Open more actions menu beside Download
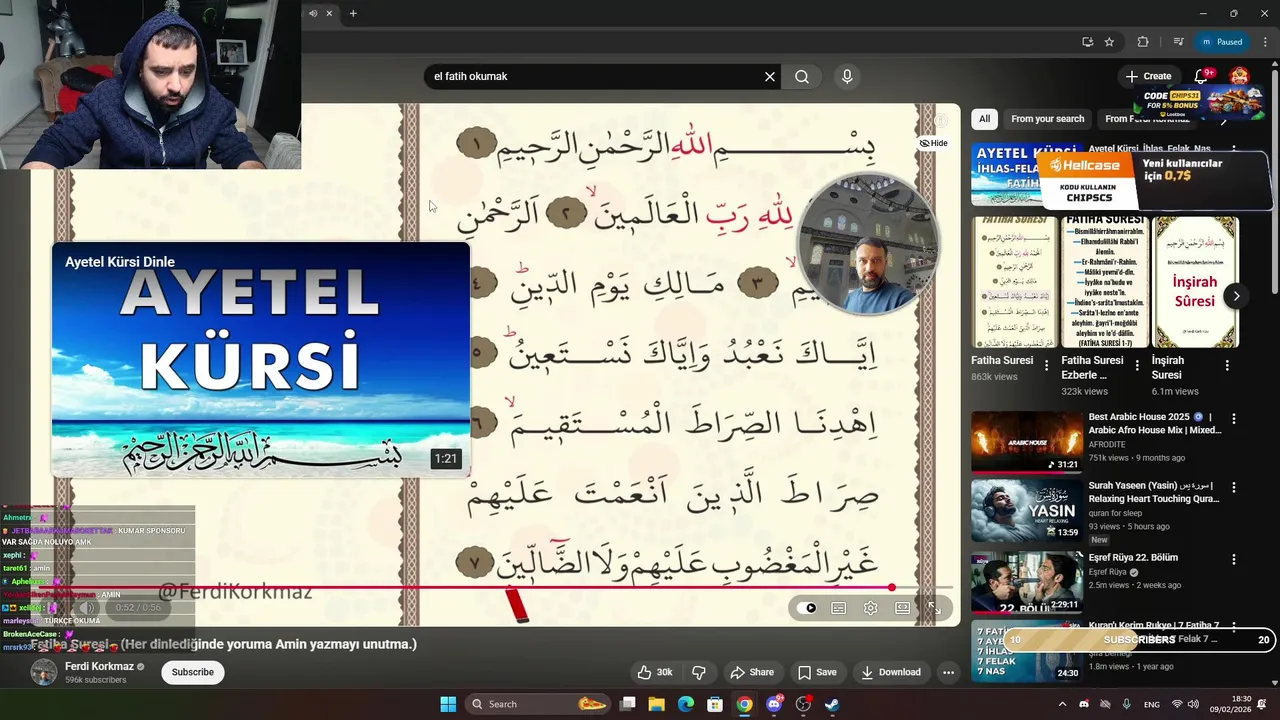1280x720 pixels. pos(948,672)
